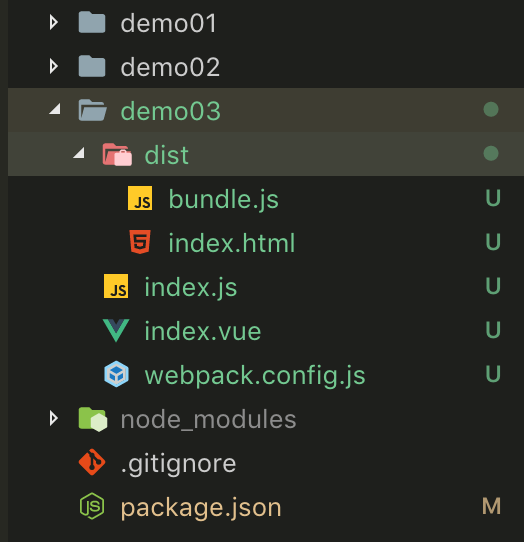Click the JS icon beside bundle.js
This screenshot has width=524, height=542.
point(140,198)
